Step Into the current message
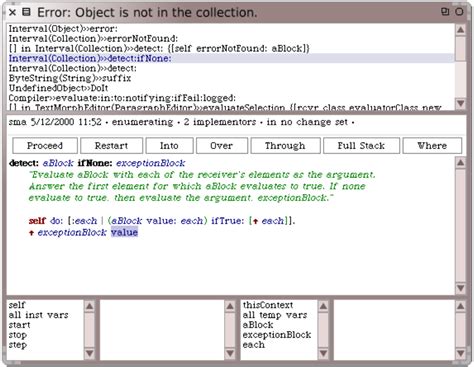Screen dimensions: 474x367 click(169, 146)
